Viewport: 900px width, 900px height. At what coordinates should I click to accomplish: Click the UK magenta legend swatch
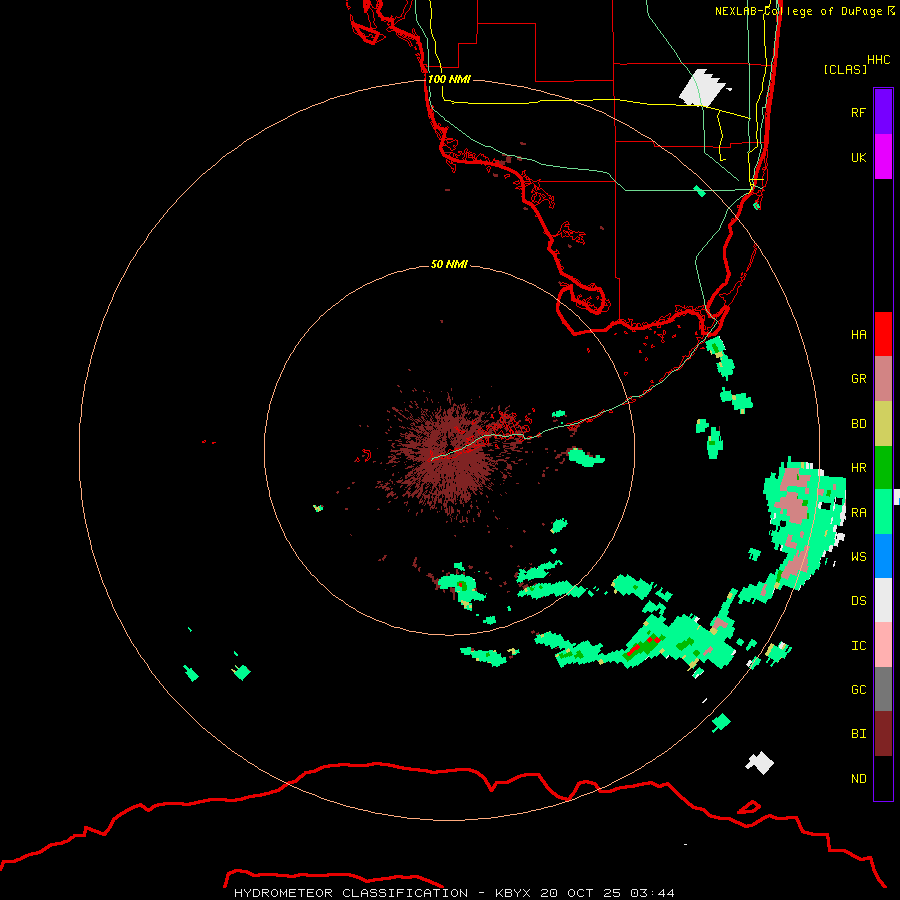[x=883, y=157]
